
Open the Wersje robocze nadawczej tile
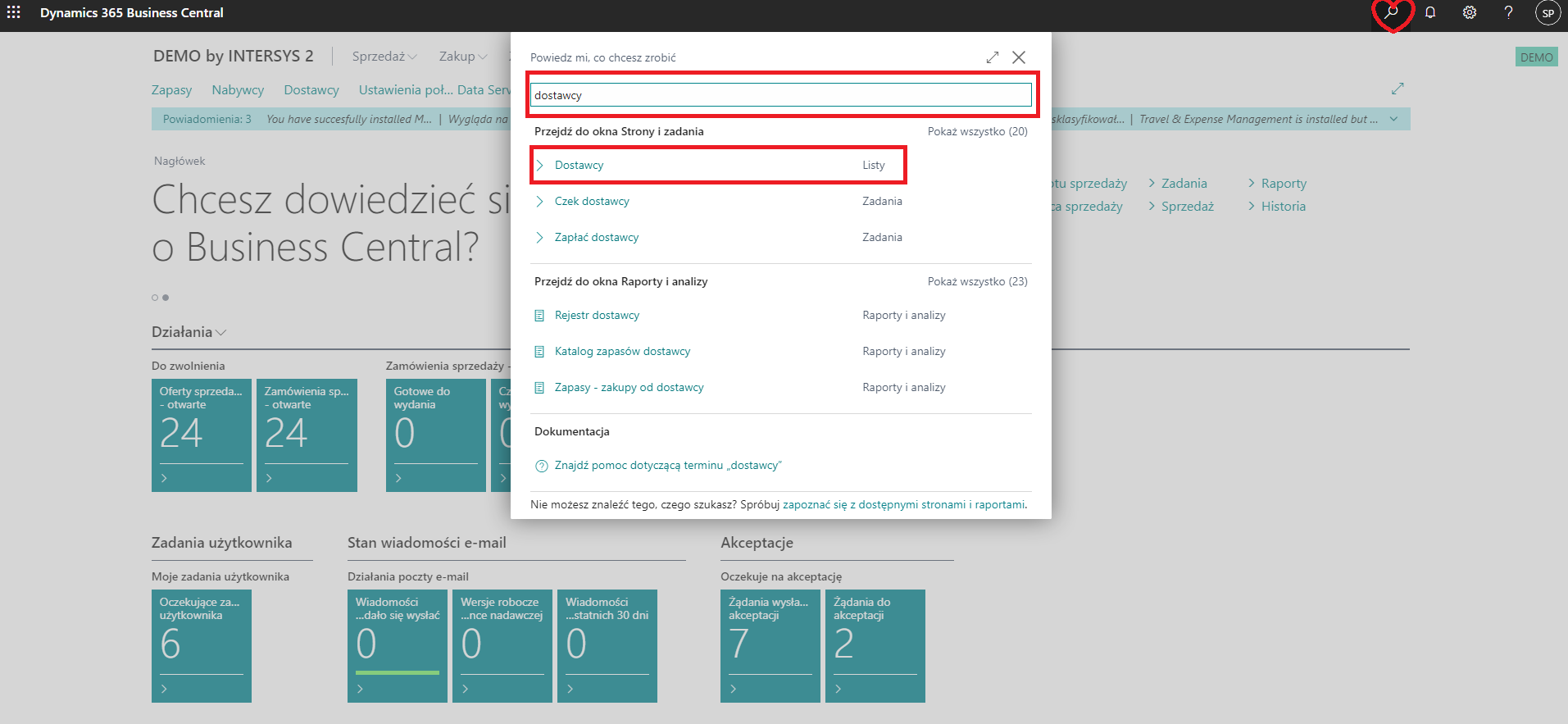click(502, 646)
